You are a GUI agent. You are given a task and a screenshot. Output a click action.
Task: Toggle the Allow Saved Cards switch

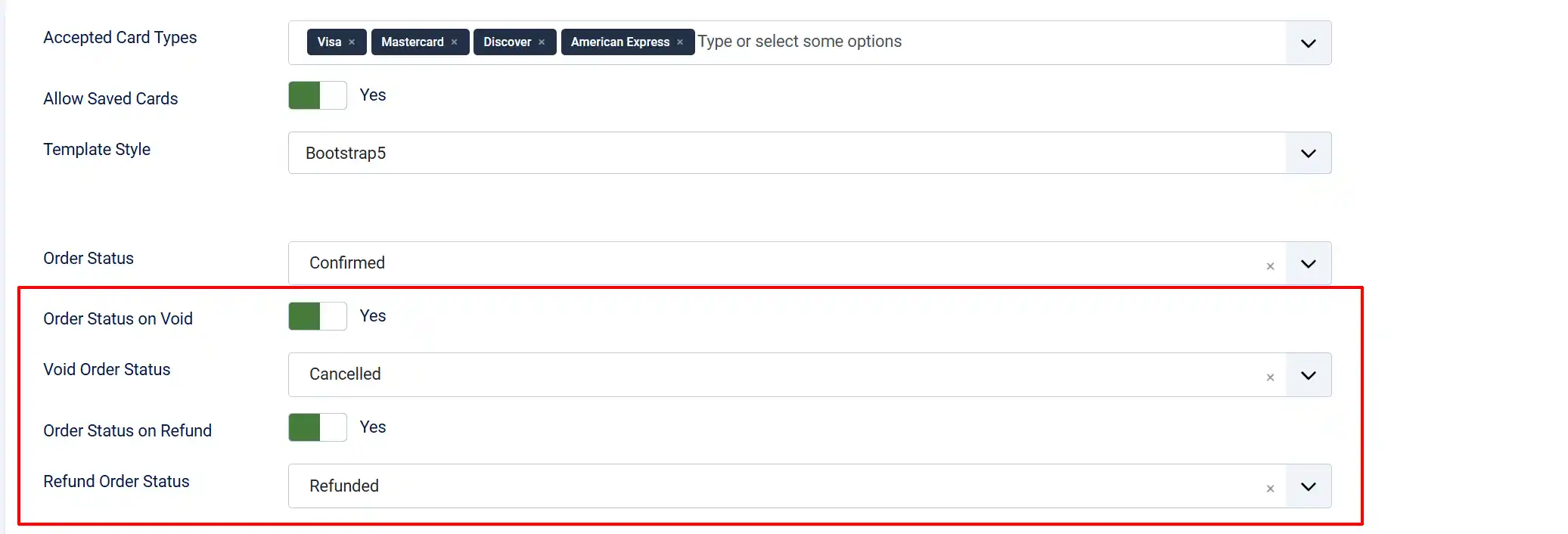click(x=318, y=95)
